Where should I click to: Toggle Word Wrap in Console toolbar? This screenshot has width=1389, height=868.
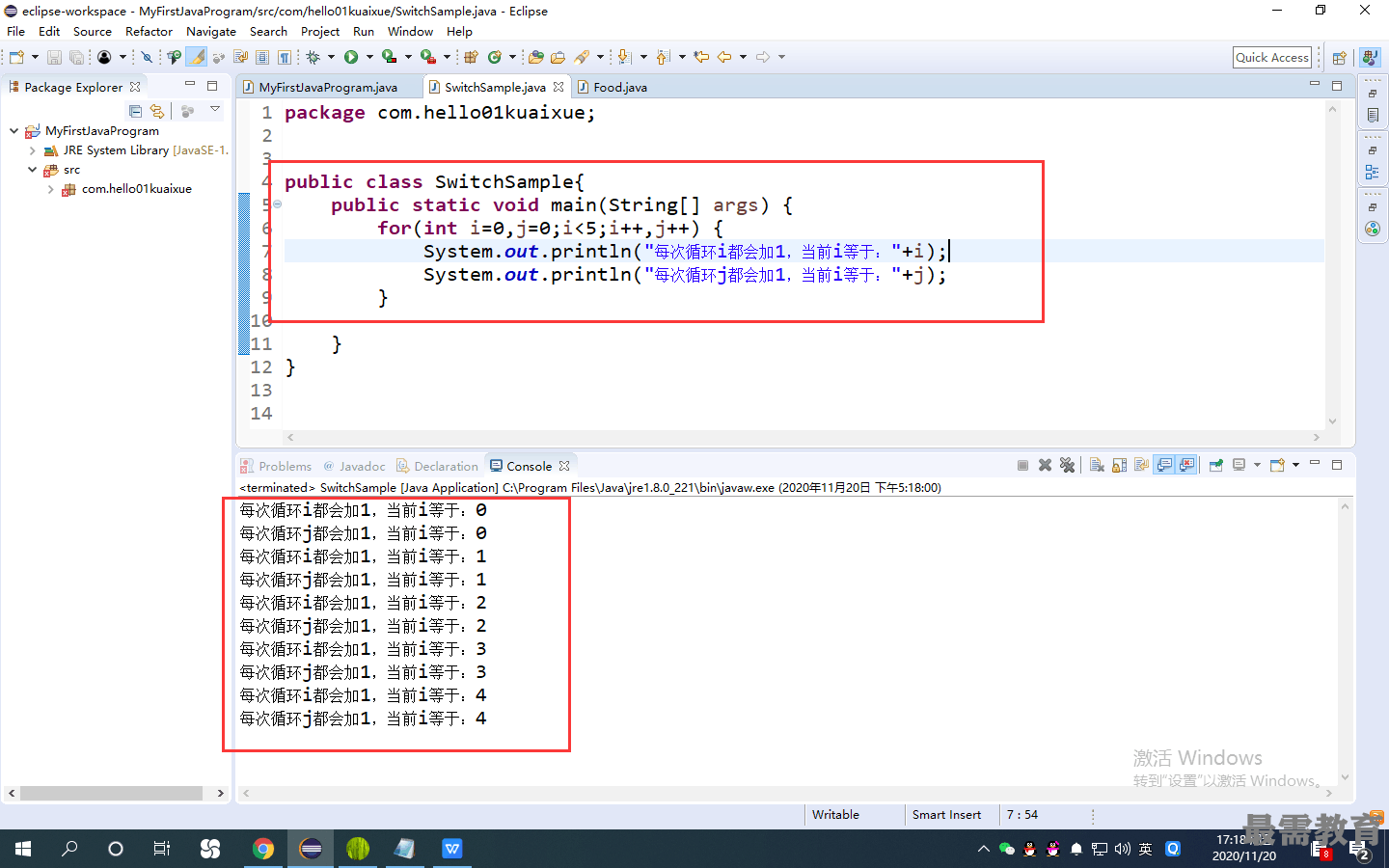(1141, 465)
